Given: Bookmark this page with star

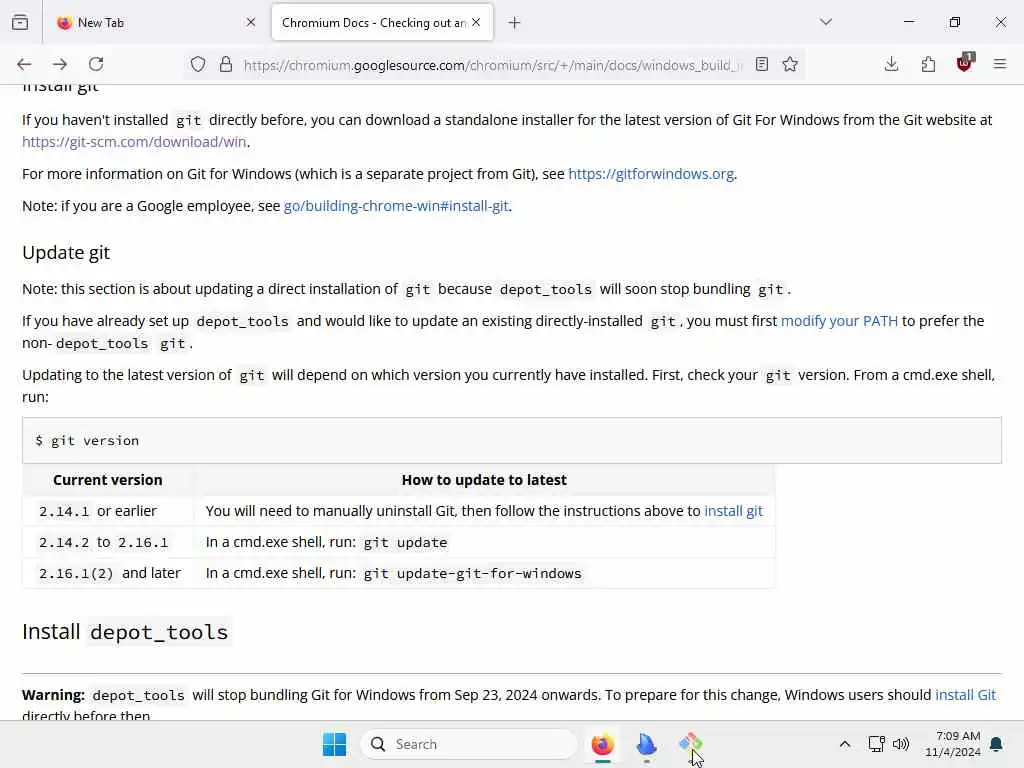Looking at the screenshot, I should tap(790, 64).
